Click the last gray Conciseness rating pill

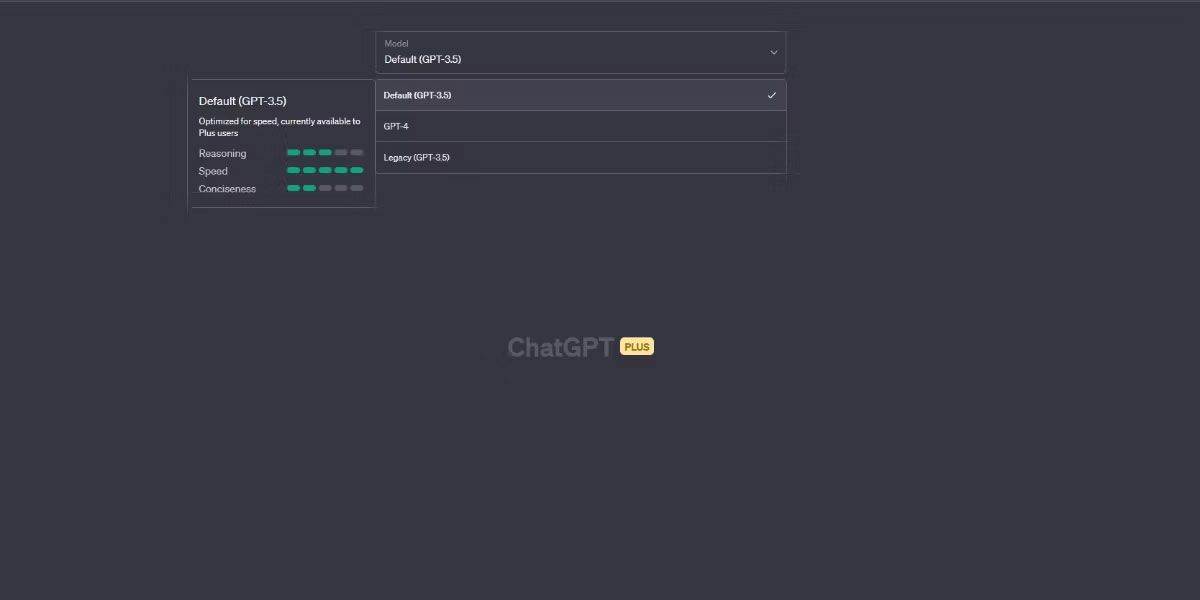357,188
